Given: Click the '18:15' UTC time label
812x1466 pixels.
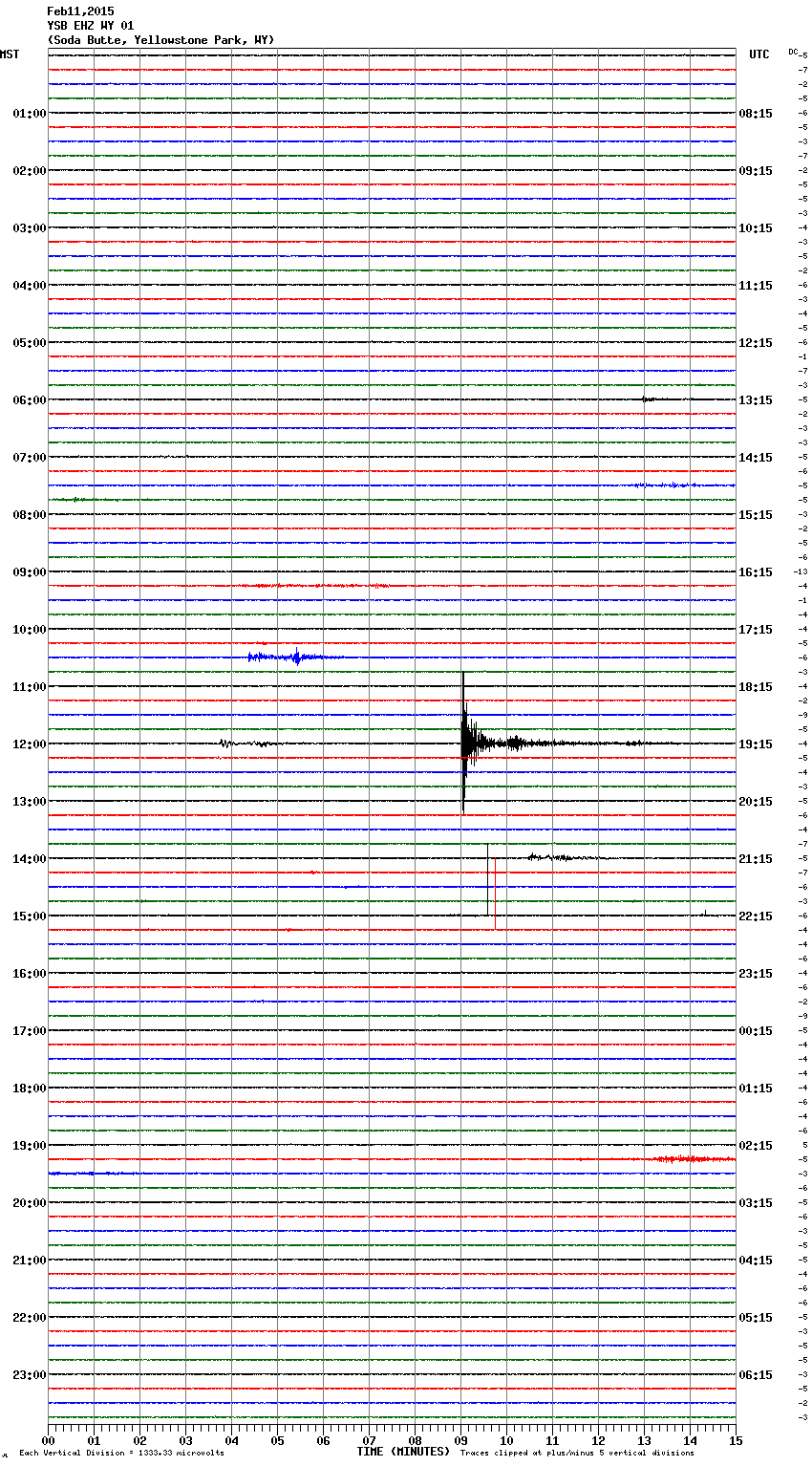Looking at the screenshot, I should [756, 687].
